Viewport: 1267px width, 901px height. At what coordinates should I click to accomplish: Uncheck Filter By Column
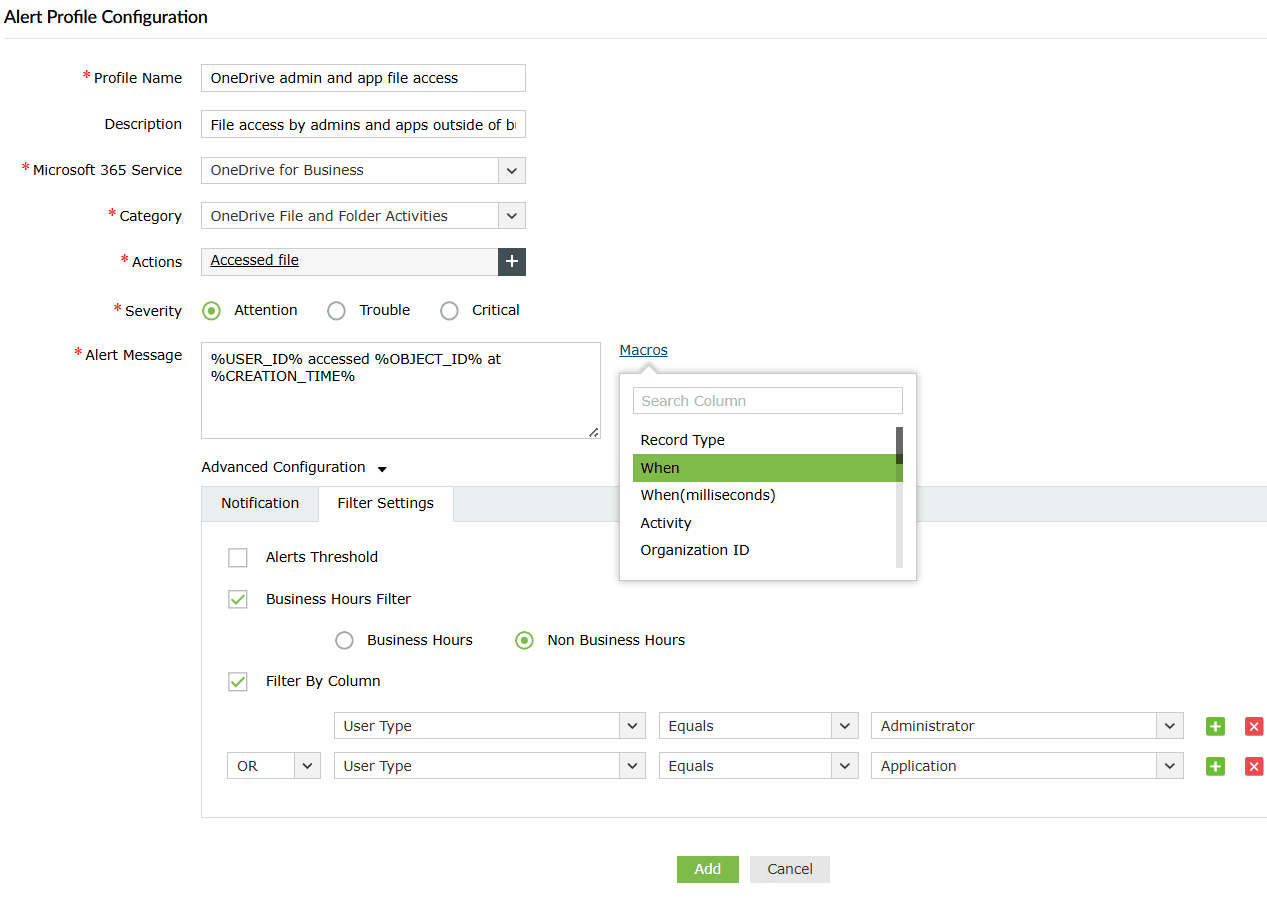tap(238, 682)
